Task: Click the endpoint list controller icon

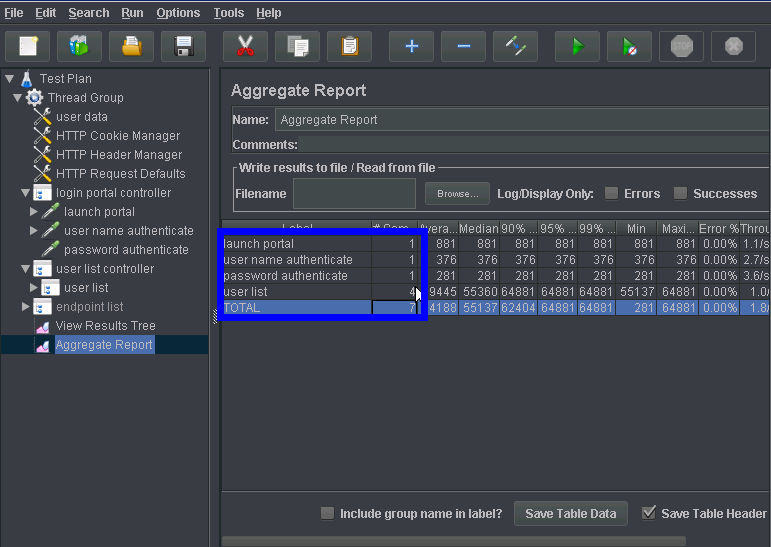Action: point(42,307)
